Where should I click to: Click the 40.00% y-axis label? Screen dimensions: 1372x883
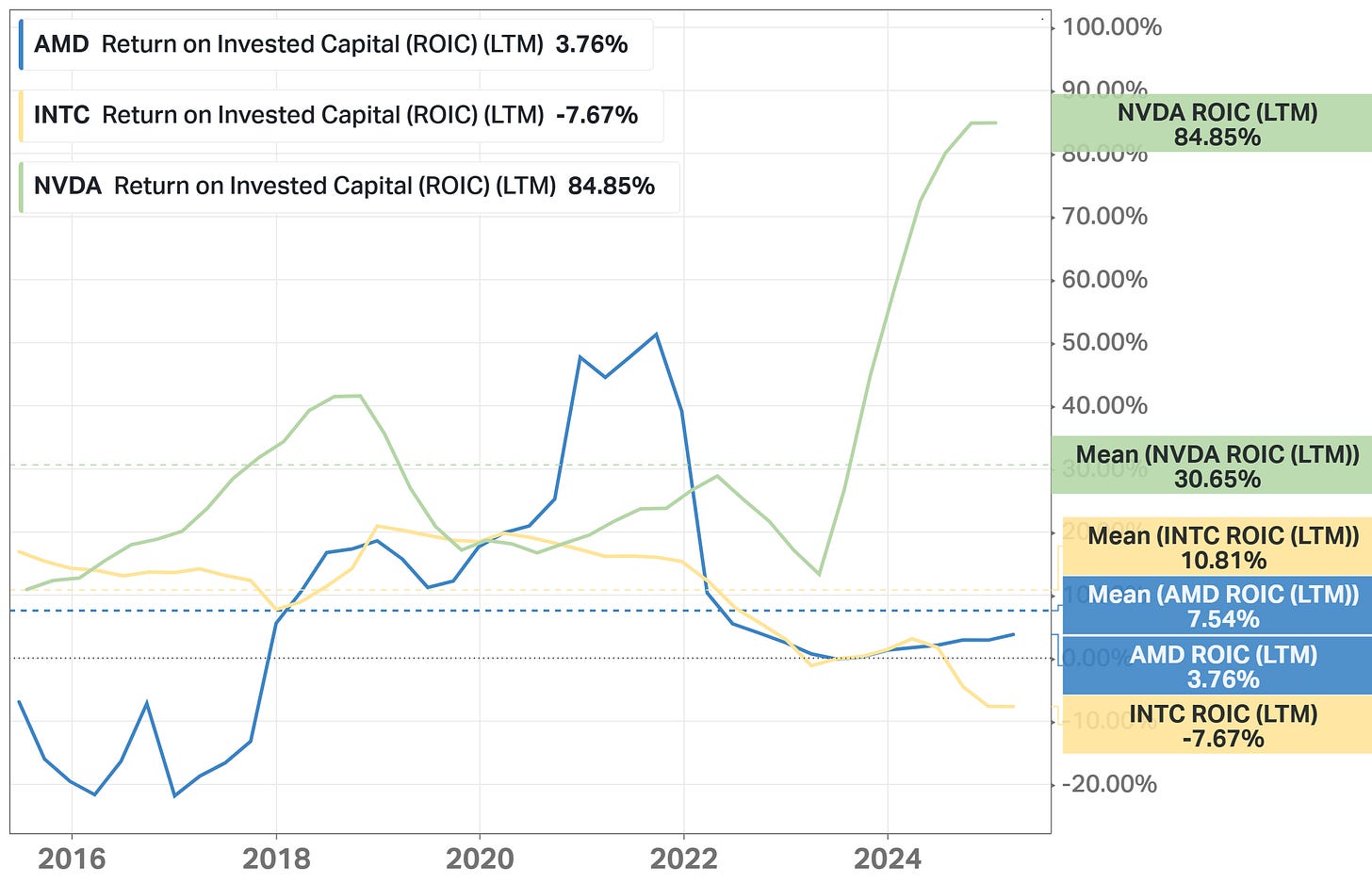(1104, 405)
